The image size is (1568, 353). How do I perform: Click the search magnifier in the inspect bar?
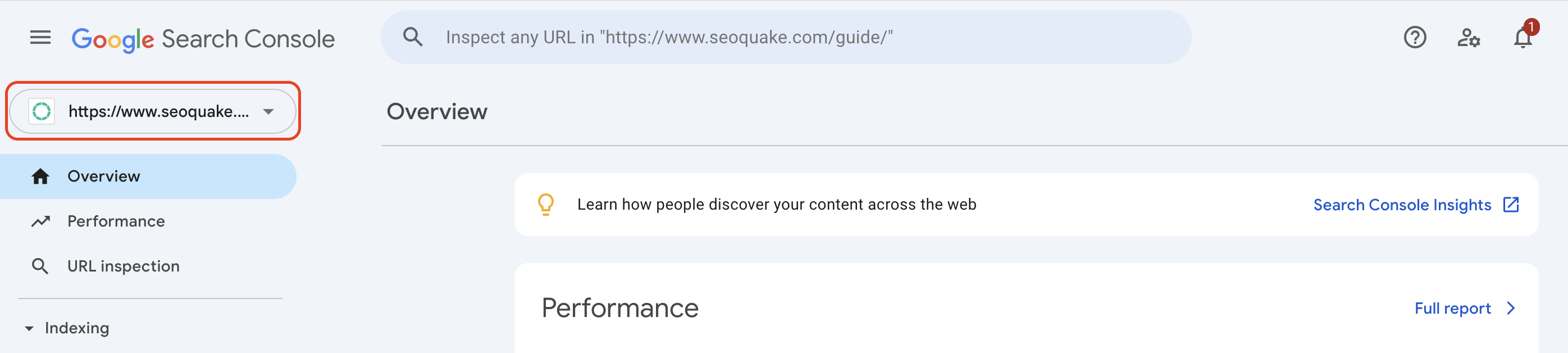pos(413,37)
